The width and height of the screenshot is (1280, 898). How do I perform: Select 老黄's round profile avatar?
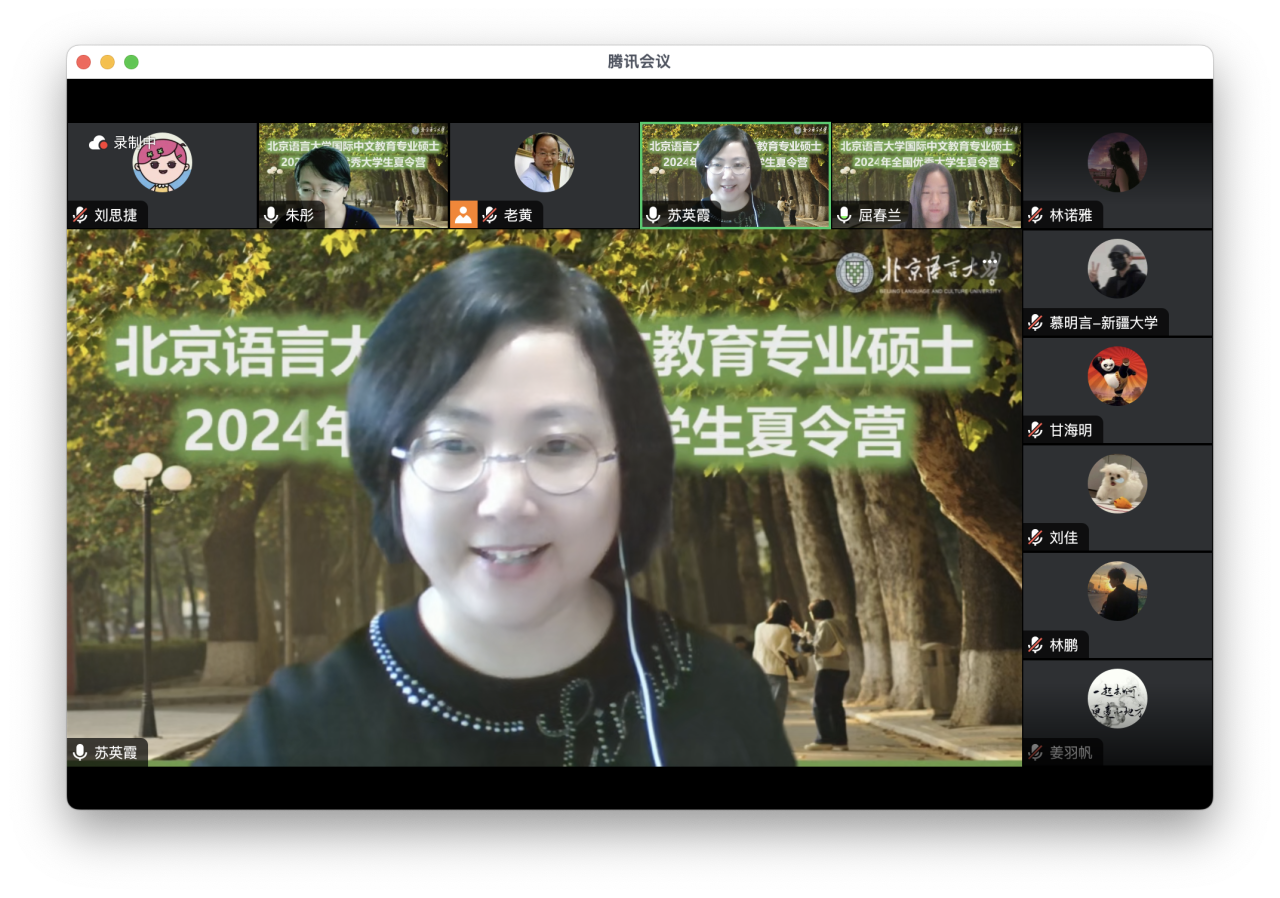544,162
